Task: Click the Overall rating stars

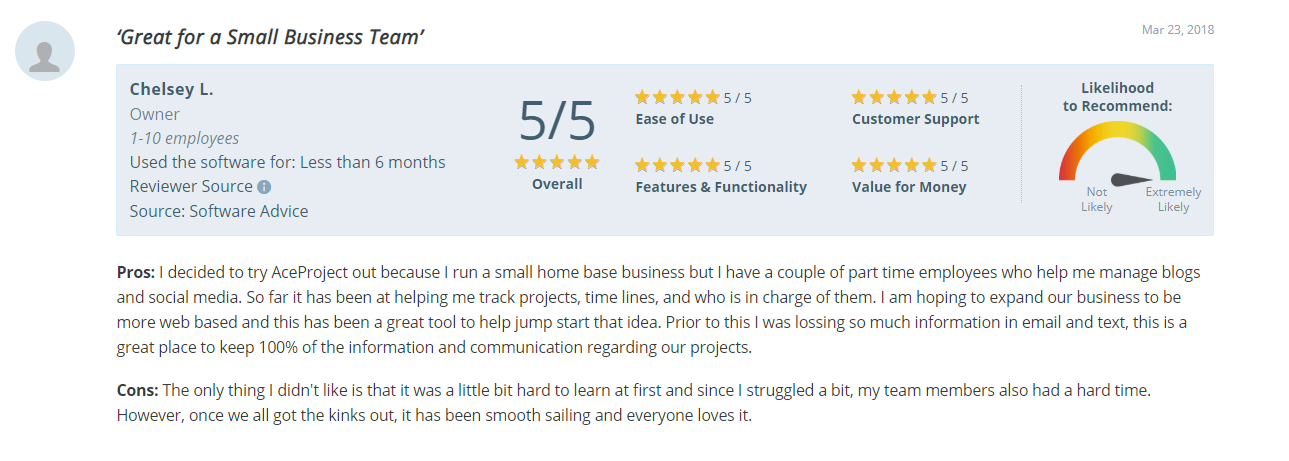Action: point(557,162)
